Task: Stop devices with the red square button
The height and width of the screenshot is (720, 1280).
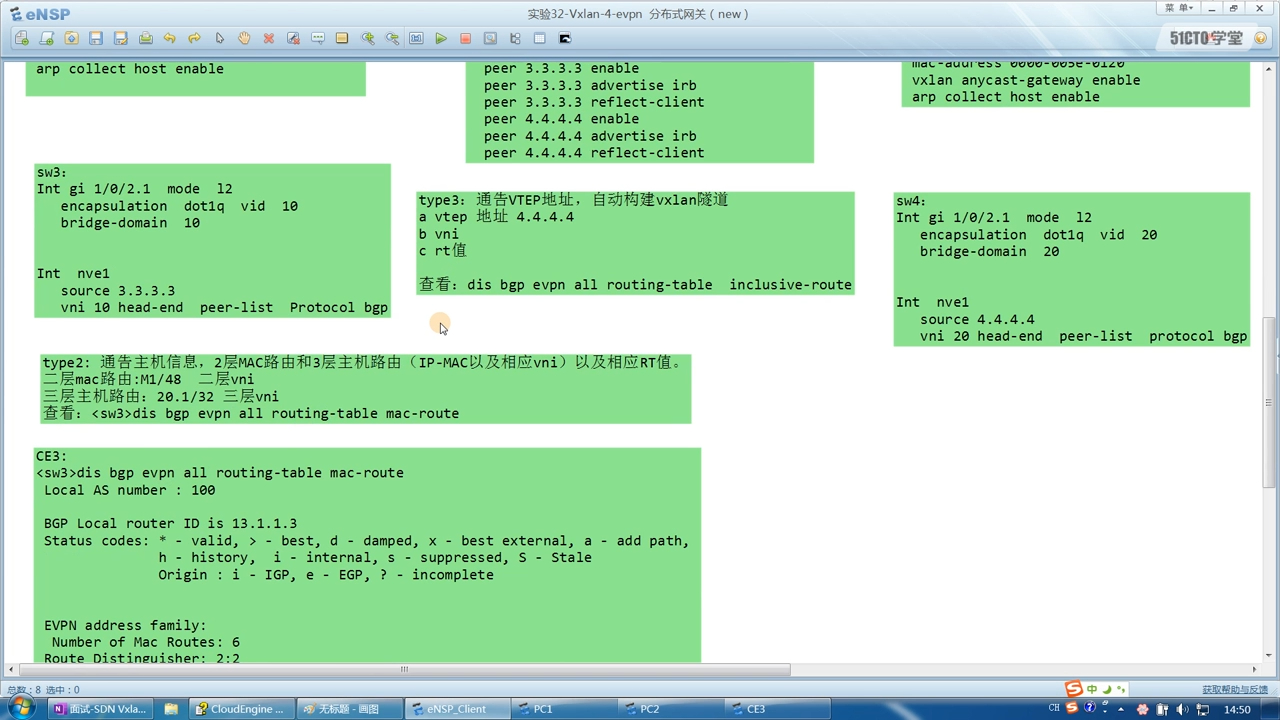Action: [x=466, y=38]
